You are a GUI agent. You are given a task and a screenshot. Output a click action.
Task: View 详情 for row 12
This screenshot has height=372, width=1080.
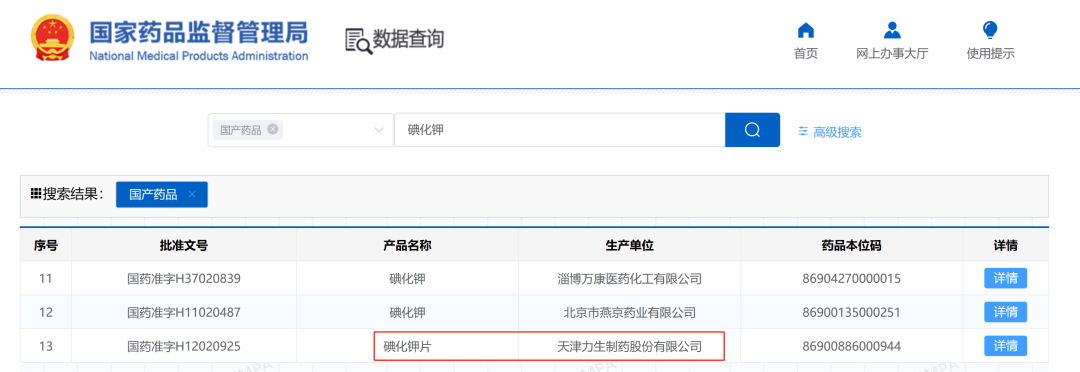pos(1005,312)
